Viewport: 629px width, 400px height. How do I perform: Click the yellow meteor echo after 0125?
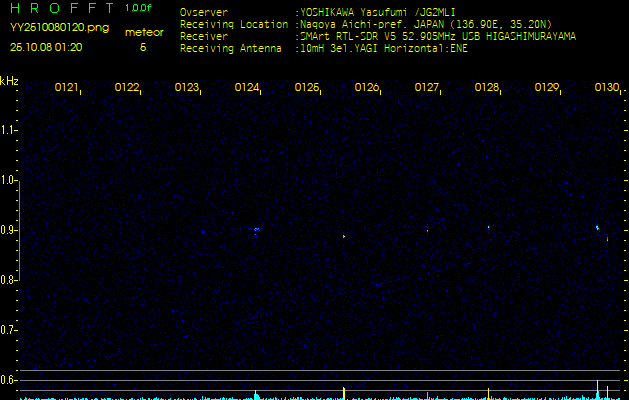(344, 236)
